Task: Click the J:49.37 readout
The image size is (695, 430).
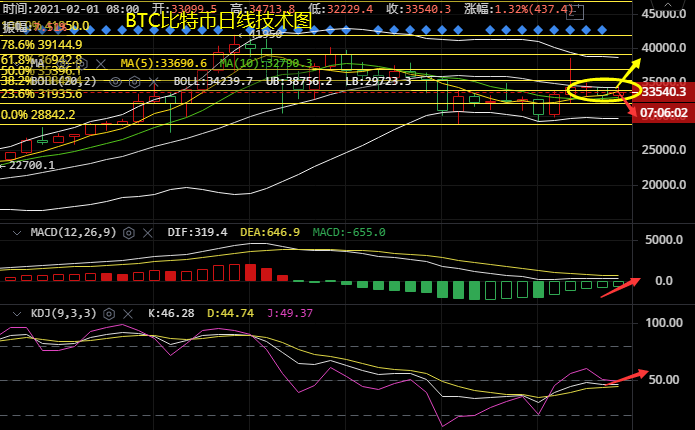Action: pyautogui.click(x=290, y=313)
